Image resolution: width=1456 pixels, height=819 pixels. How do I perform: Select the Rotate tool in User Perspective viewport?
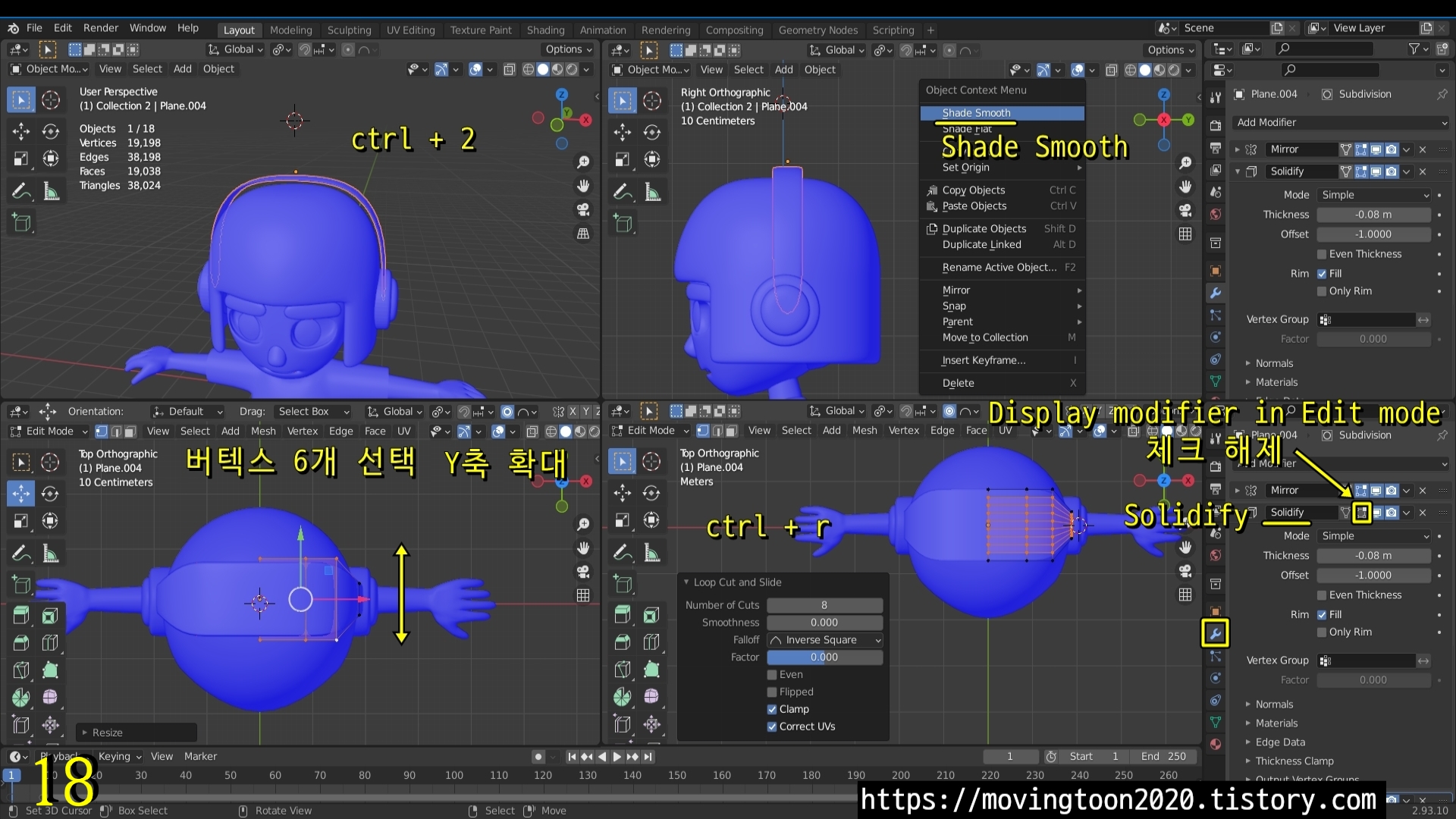(51, 131)
